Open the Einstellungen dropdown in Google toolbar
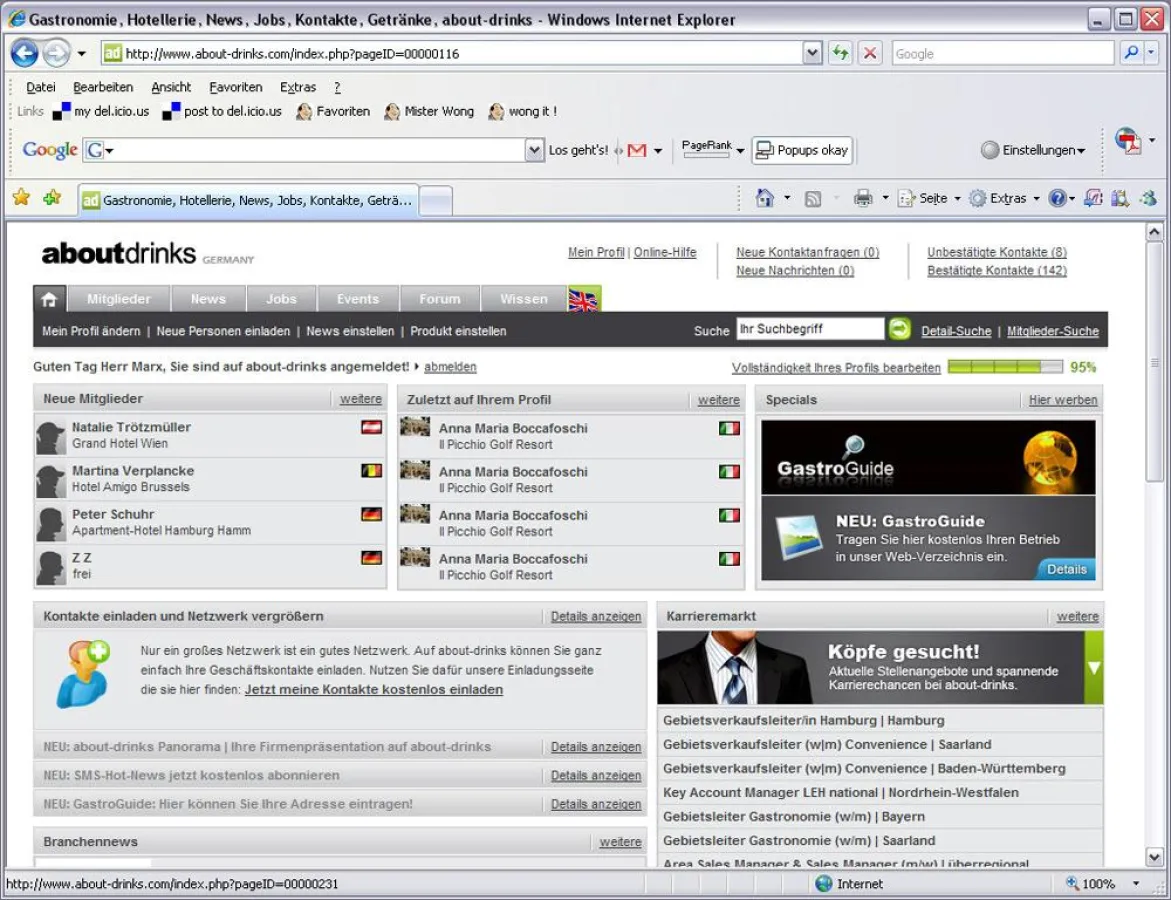The width and height of the screenshot is (1171, 900). (1034, 150)
